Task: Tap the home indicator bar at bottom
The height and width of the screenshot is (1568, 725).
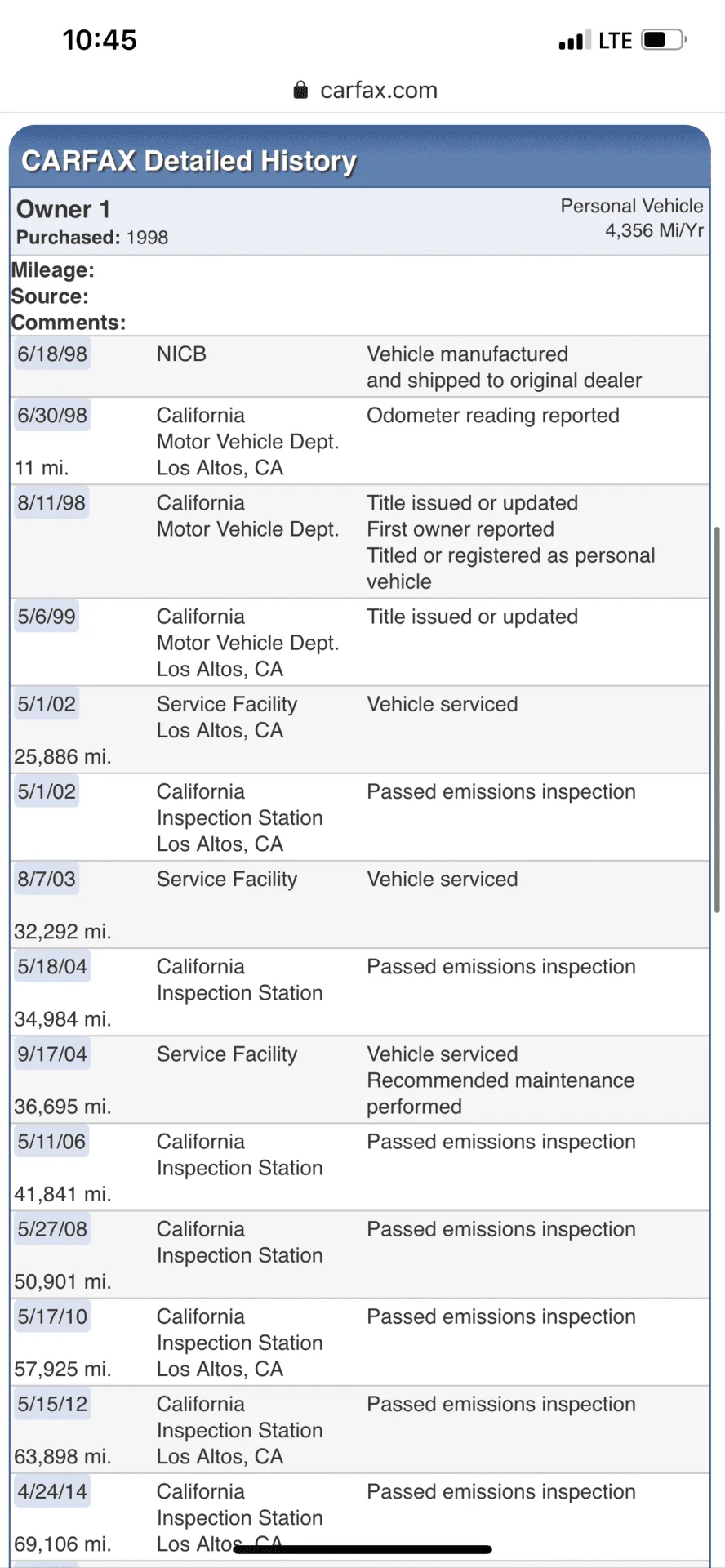Action: (x=362, y=1549)
